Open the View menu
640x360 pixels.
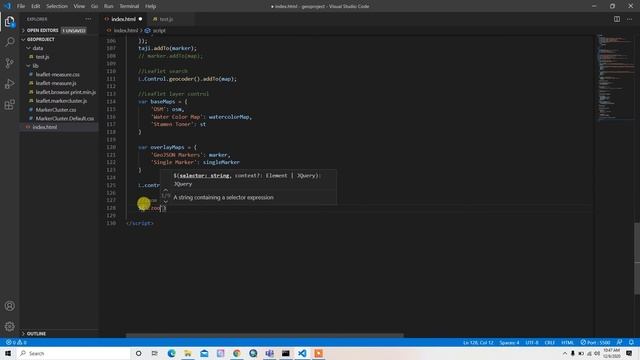(79, 6)
